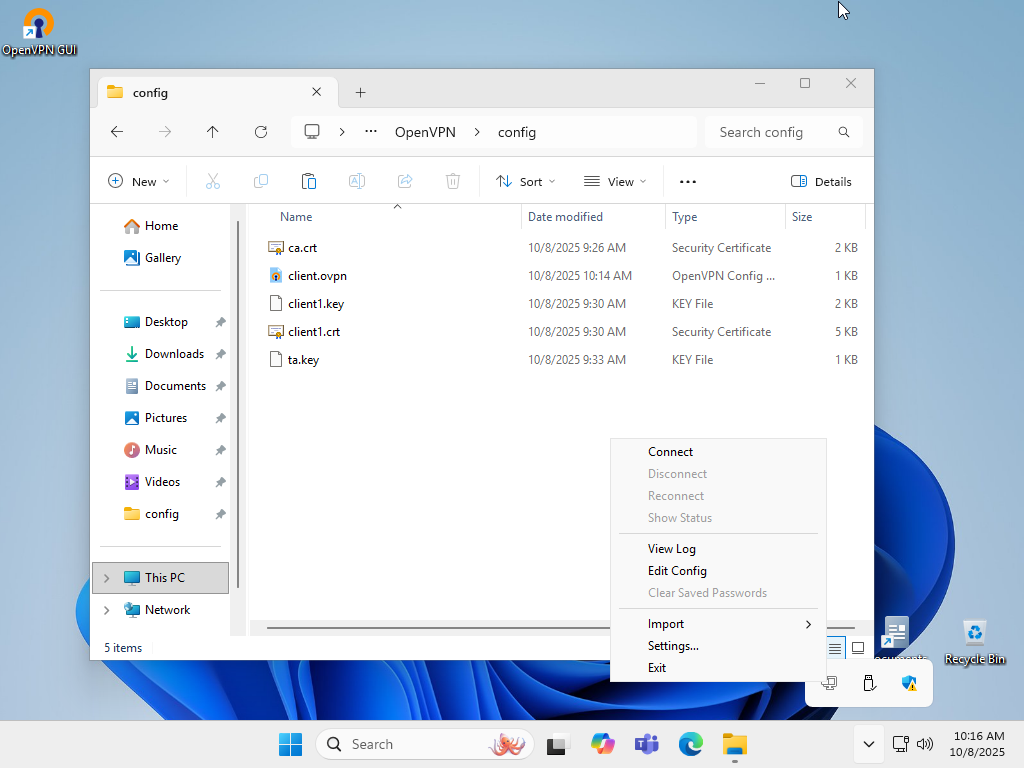Open Edit Config from the context menu
This screenshot has height=768, width=1024.
(x=677, y=571)
